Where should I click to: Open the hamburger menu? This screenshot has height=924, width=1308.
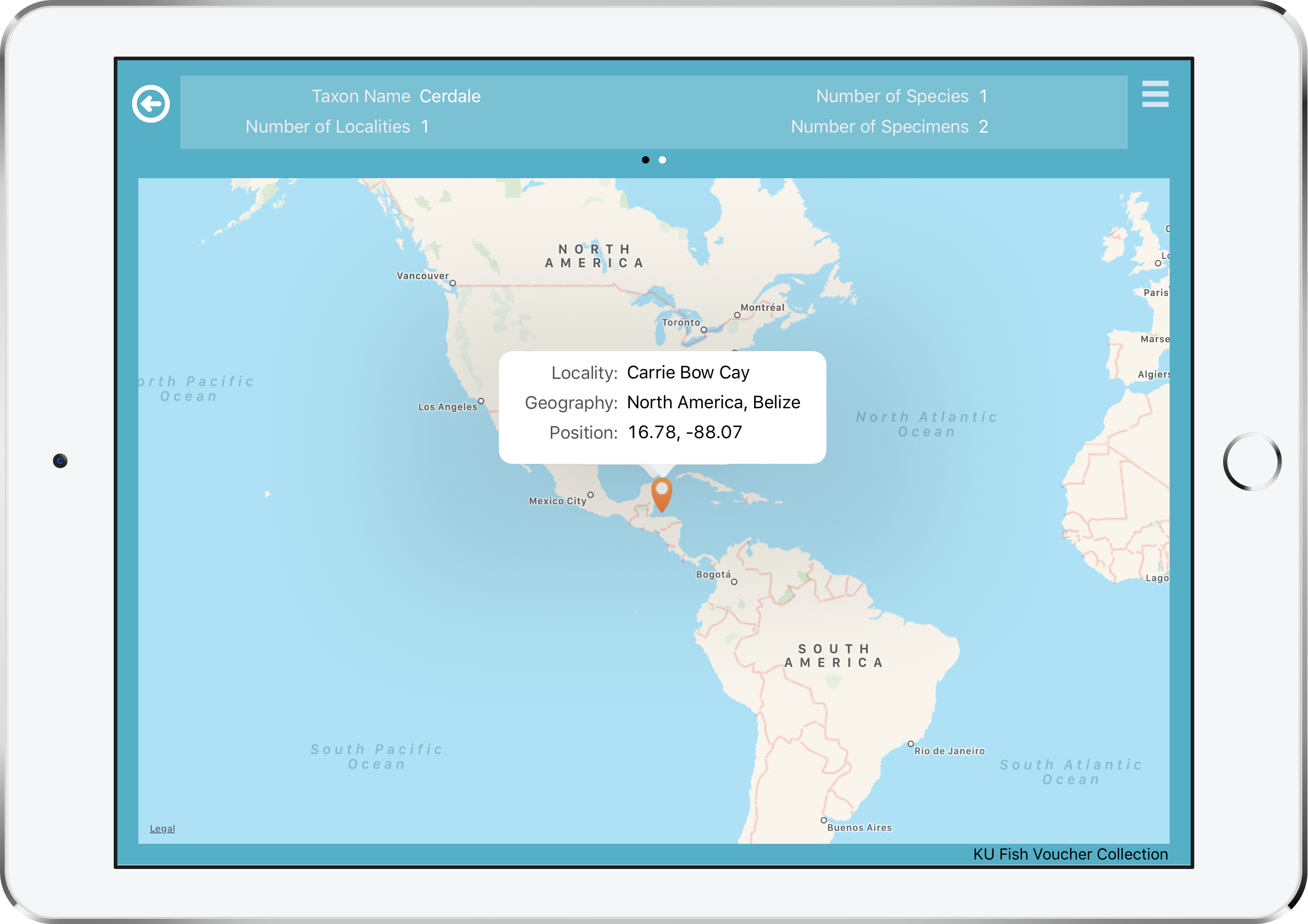(x=1155, y=94)
